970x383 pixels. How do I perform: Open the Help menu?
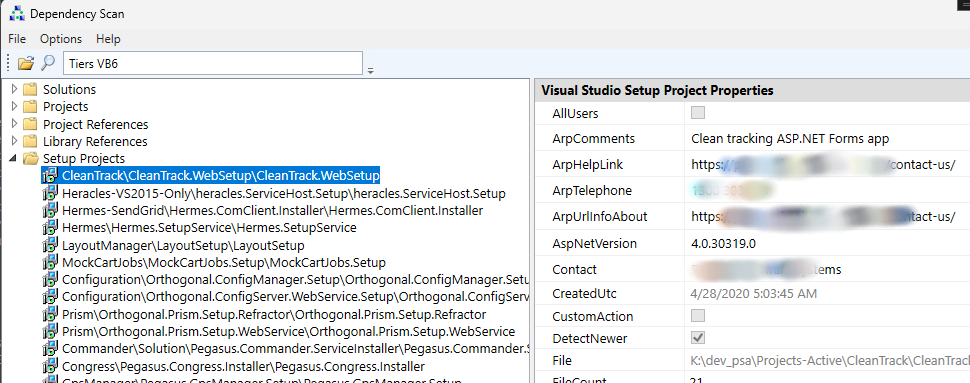[x=108, y=39]
